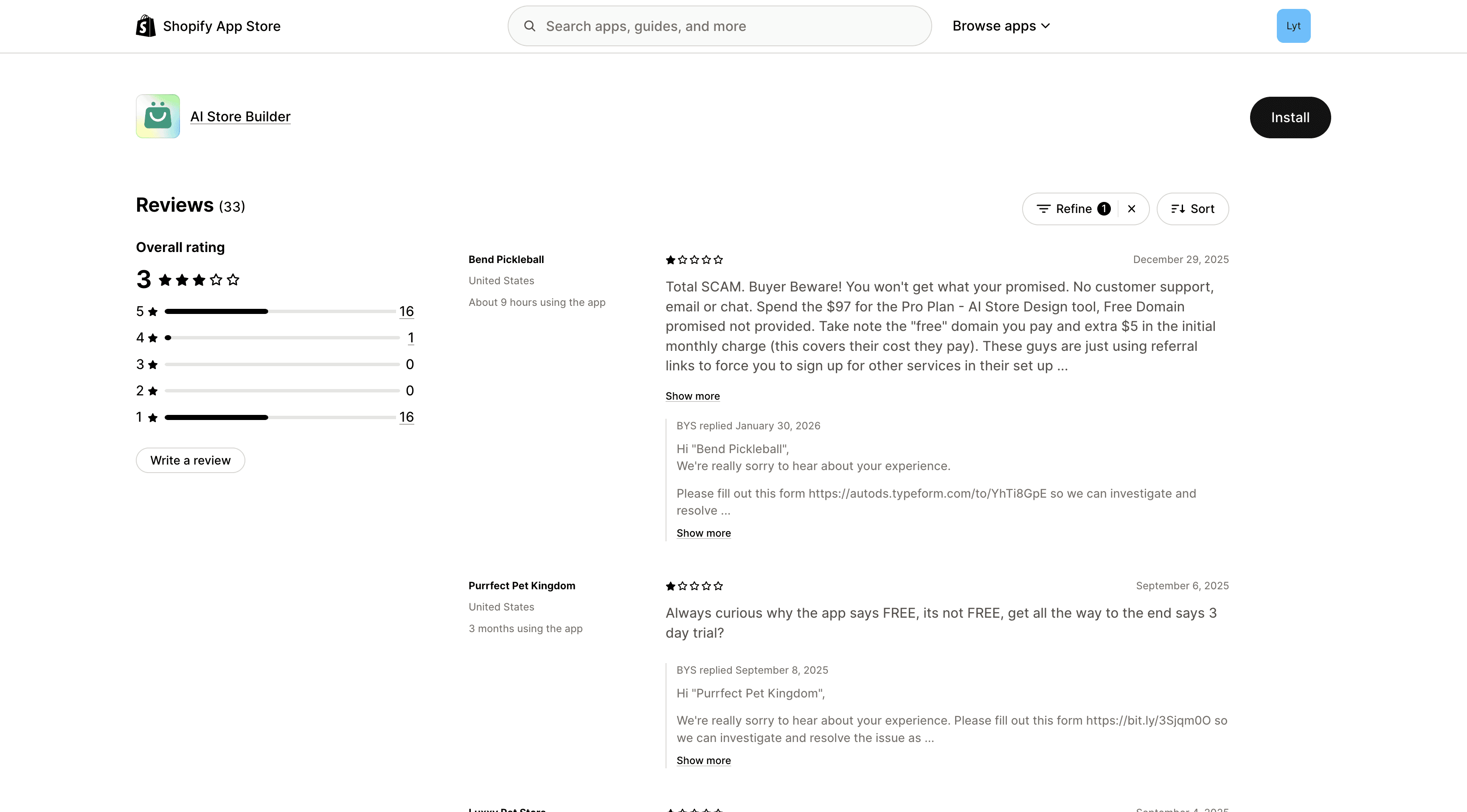Click the AI Store Builder app icon
The width and height of the screenshot is (1467, 812).
[158, 116]
